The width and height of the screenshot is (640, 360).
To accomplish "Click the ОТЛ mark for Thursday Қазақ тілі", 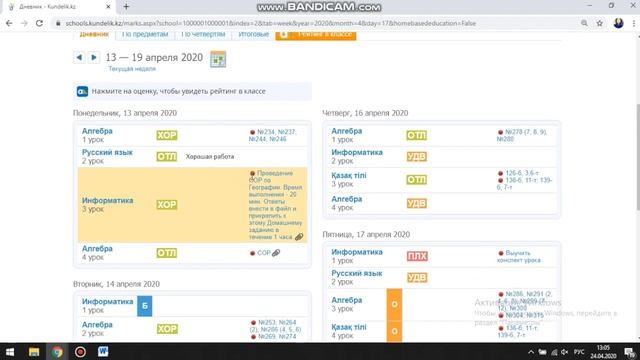I will click(x=417, y=180).
